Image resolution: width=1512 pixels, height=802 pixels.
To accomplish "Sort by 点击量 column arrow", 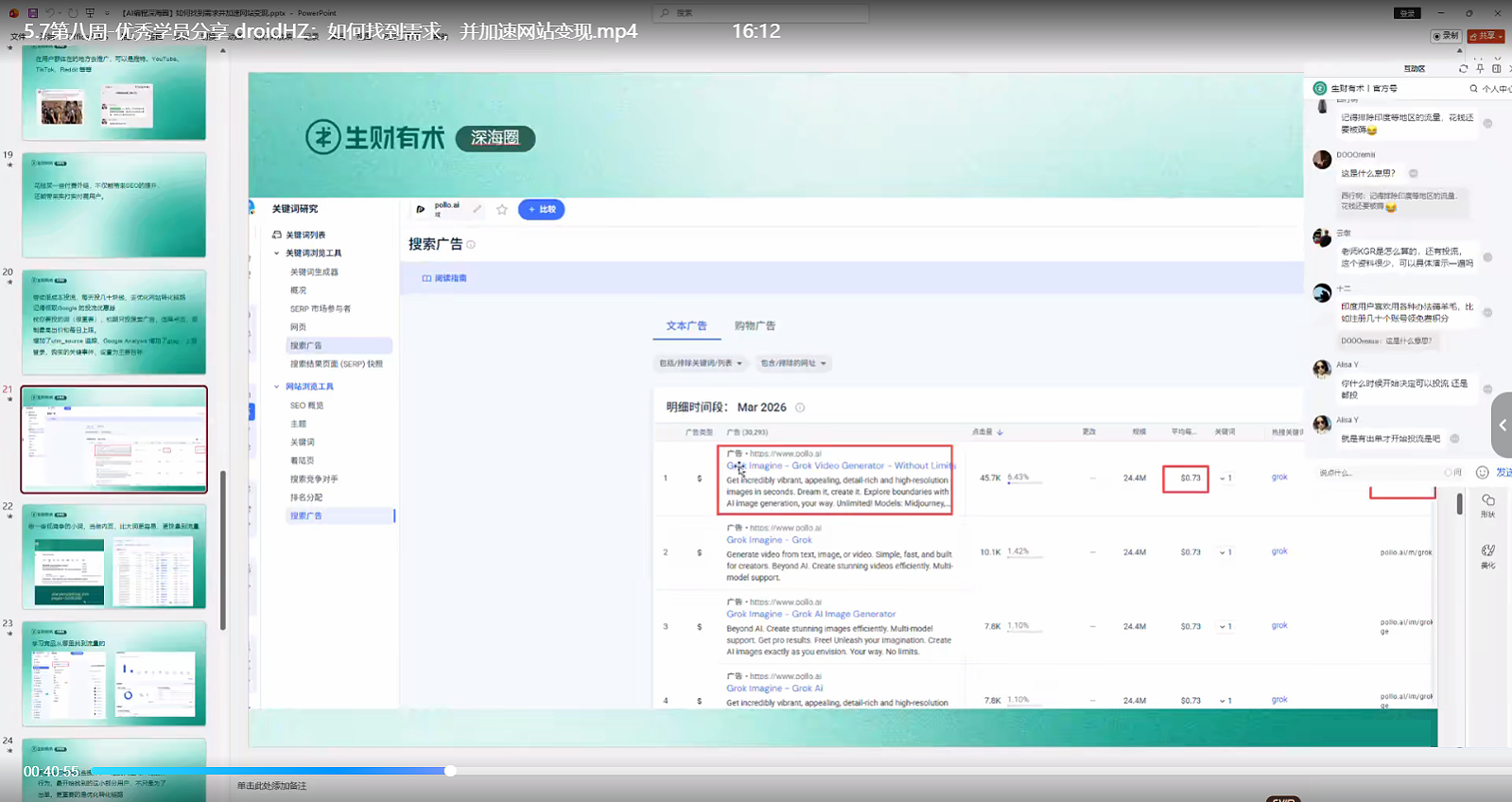I will 999,432.
